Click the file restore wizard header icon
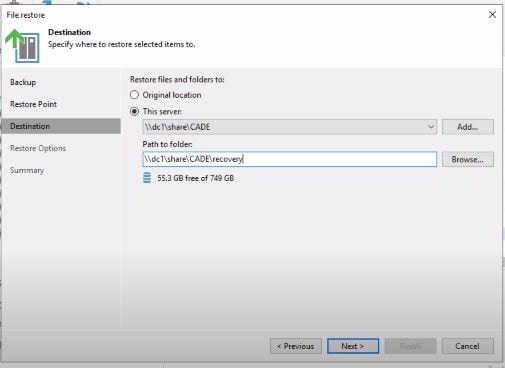The height and width of the screenshot is (368, 505). point(23,46)
